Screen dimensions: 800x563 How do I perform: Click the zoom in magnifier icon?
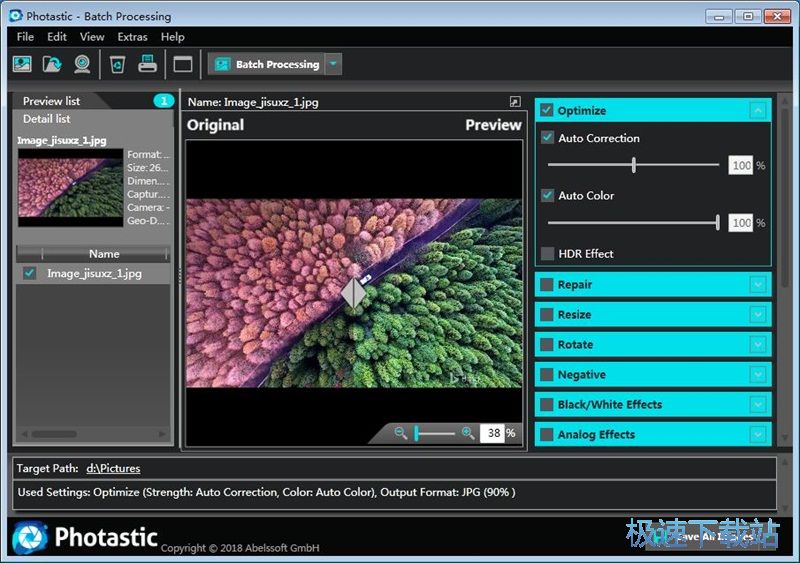click(467, 433)
